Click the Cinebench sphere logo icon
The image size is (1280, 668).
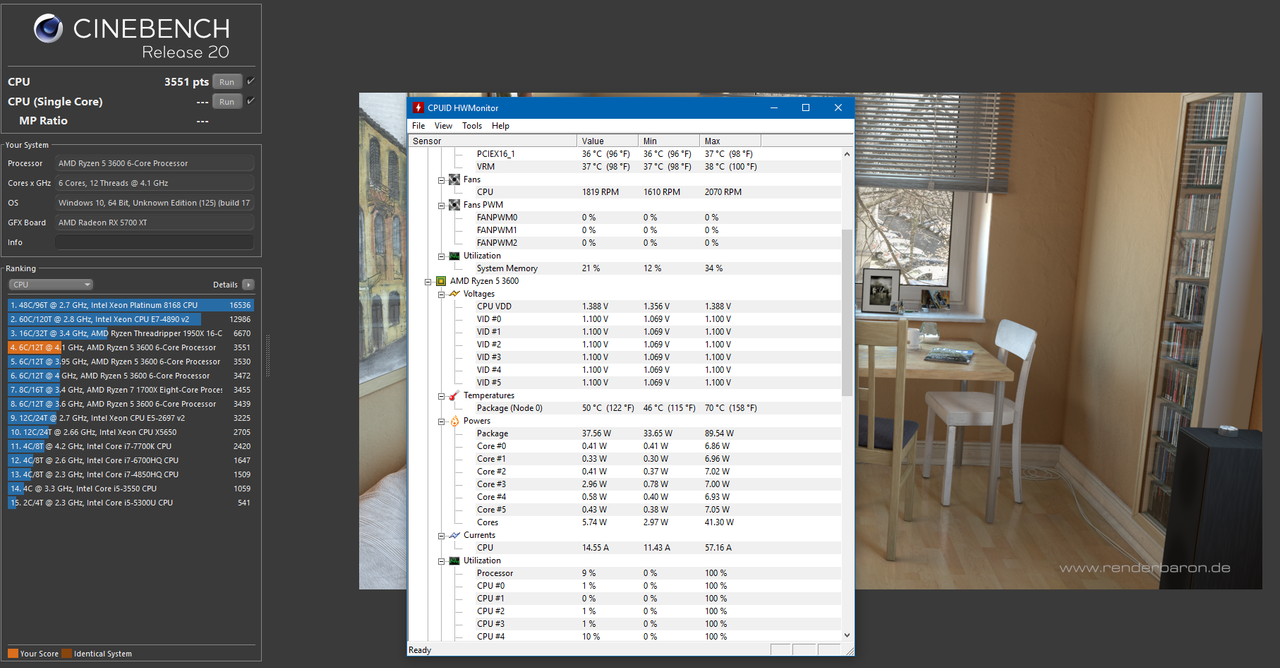49,29
